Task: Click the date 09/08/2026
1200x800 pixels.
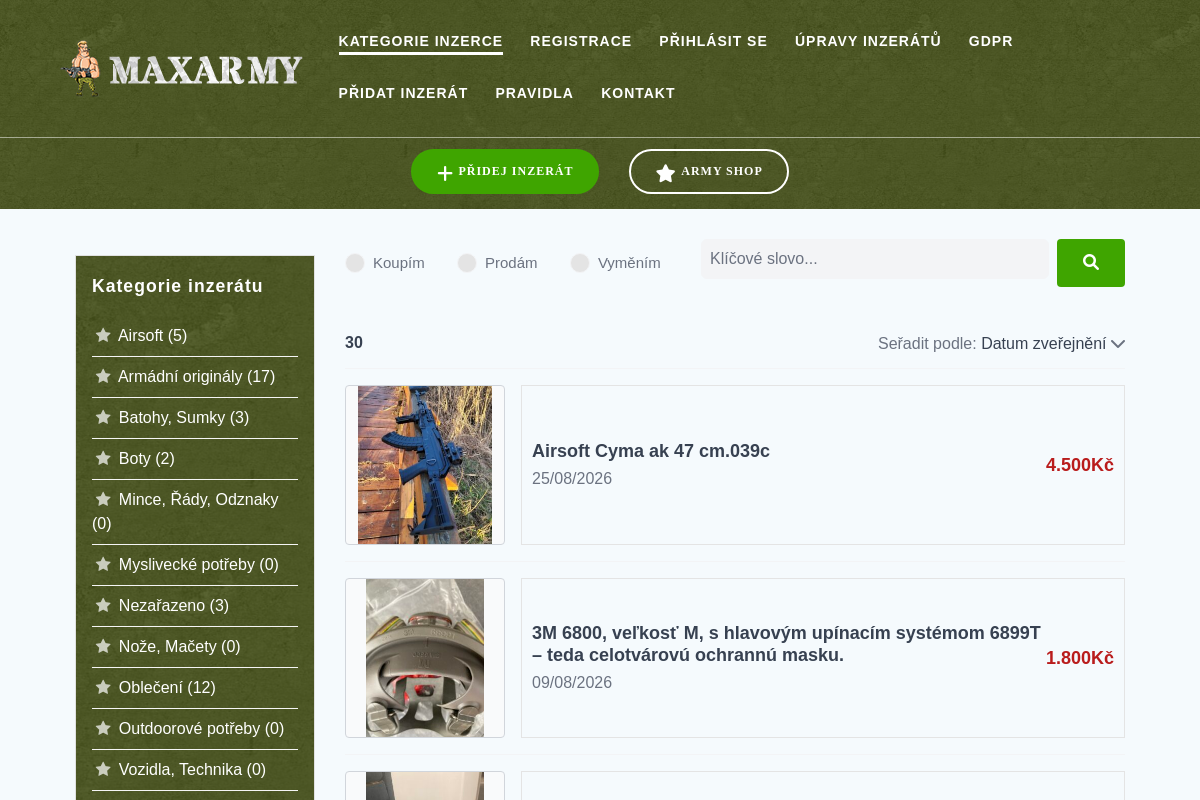Action: 572,683
